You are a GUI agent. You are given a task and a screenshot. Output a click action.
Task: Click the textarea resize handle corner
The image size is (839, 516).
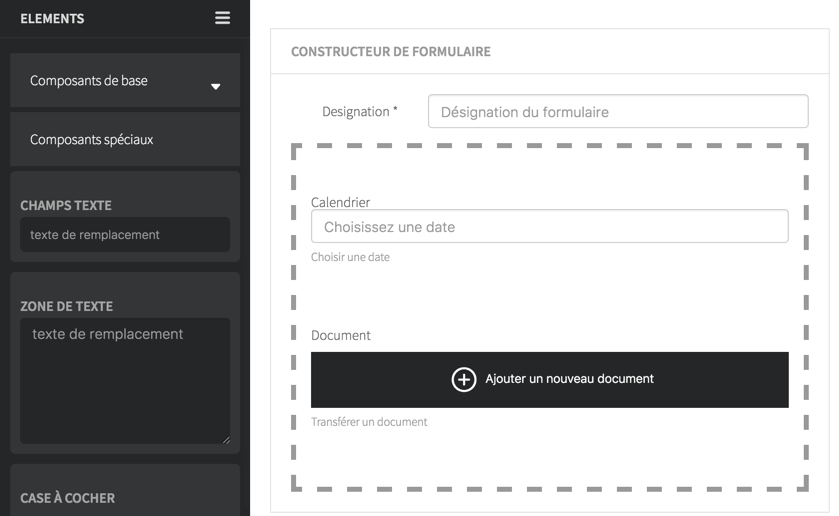point(226,440)
